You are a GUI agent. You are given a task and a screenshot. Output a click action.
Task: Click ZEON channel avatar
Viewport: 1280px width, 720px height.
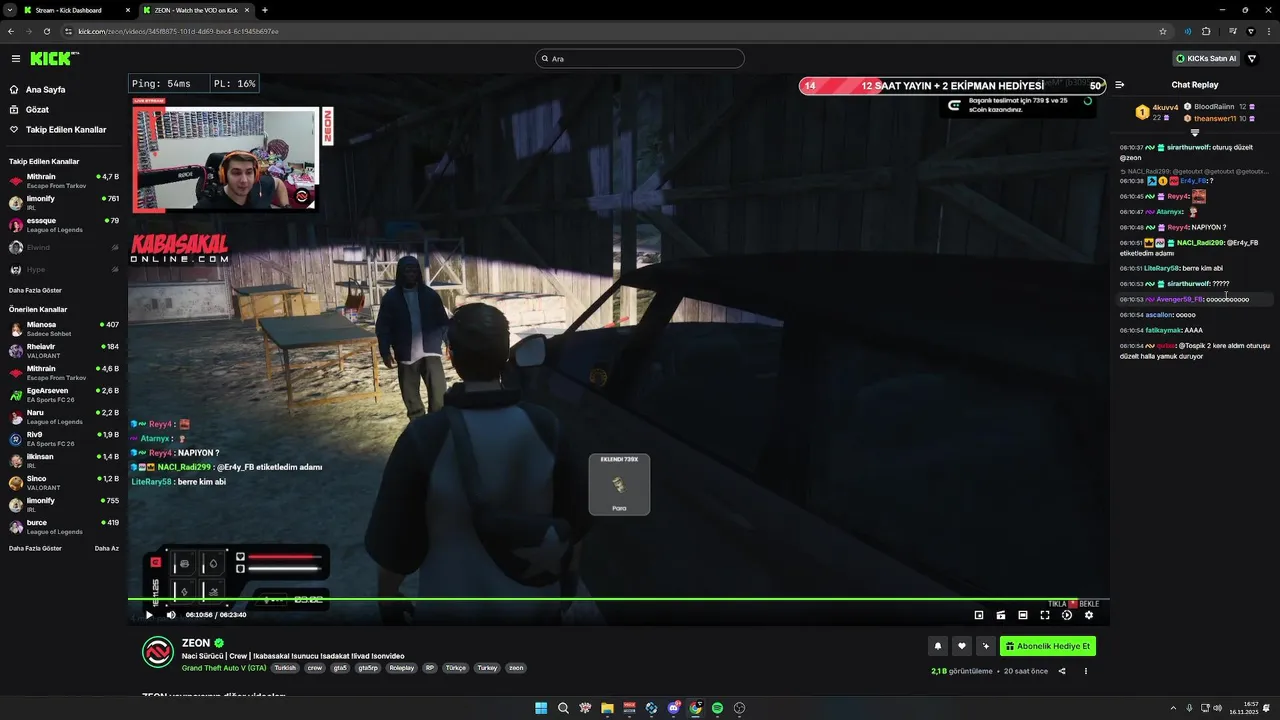pyautogui.click(x=157, y=653)
